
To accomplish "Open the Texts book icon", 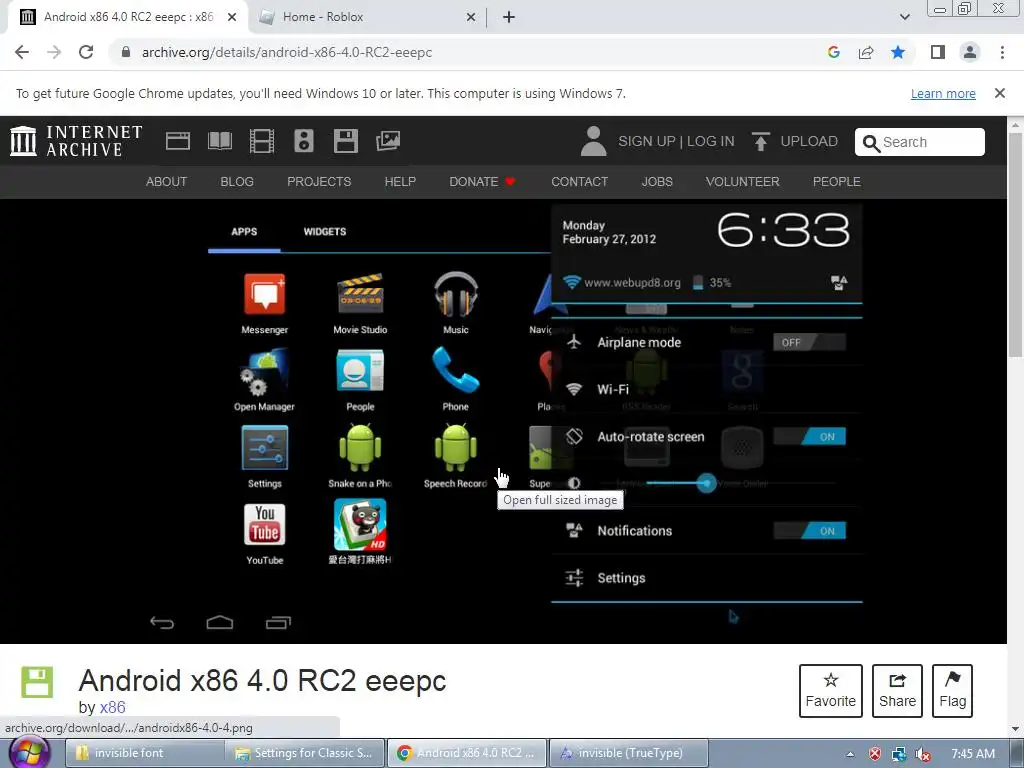I will (219, 141).
